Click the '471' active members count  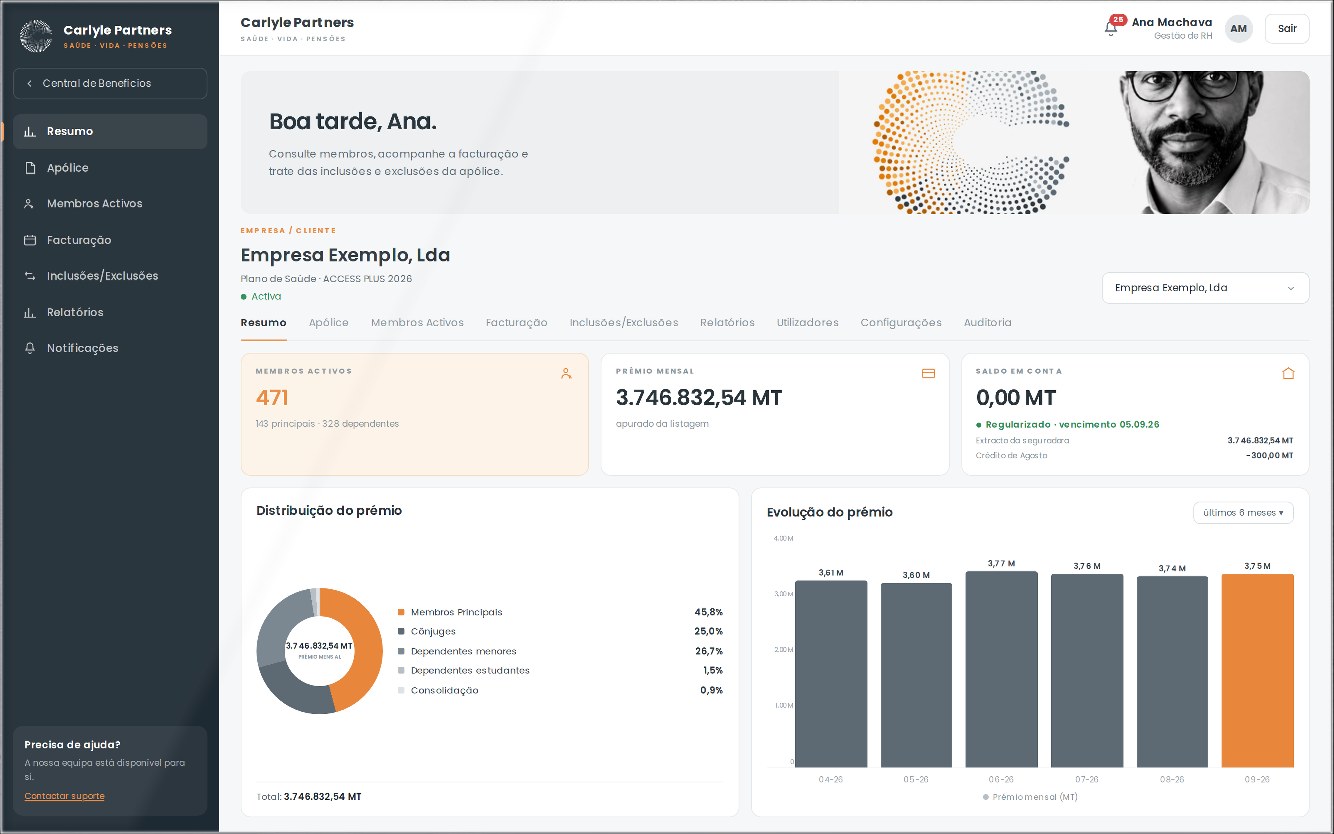[272, 398]
